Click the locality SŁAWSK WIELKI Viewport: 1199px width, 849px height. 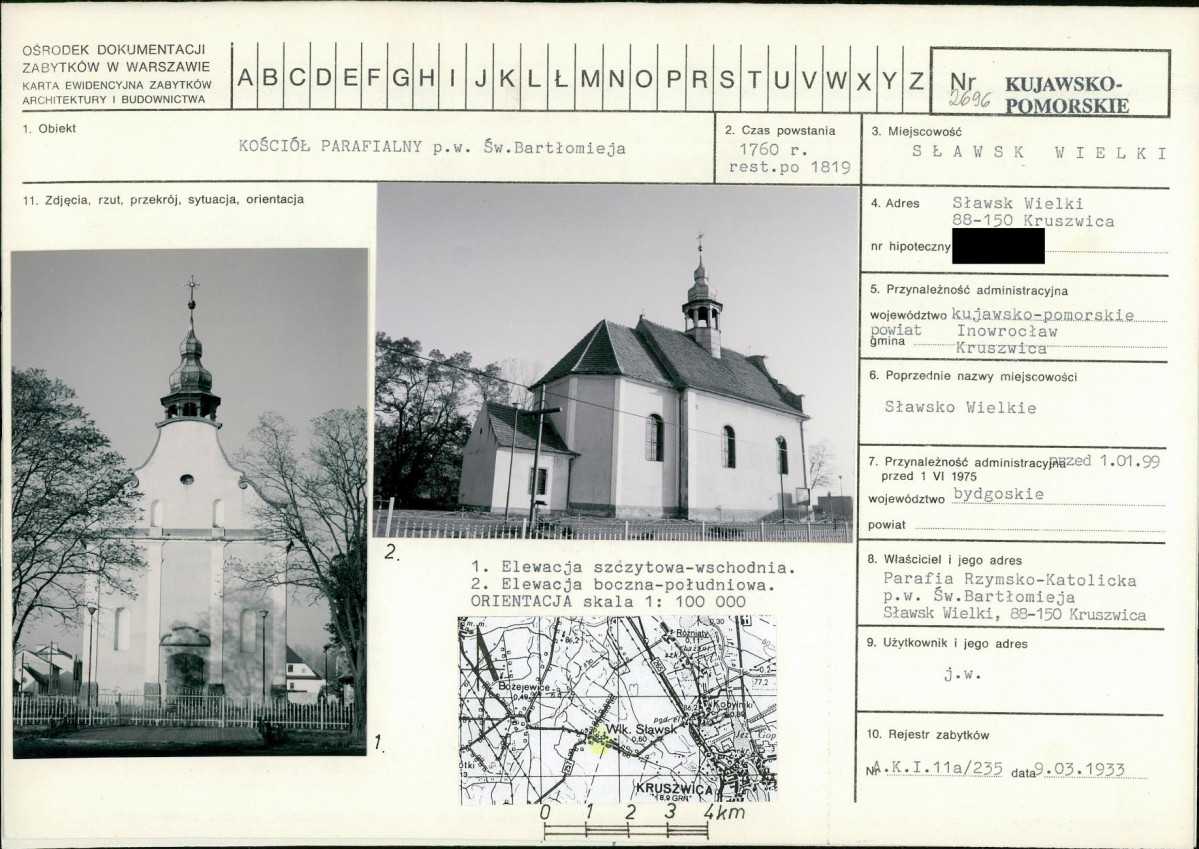pyautogui.click(x=1040, y=152)
